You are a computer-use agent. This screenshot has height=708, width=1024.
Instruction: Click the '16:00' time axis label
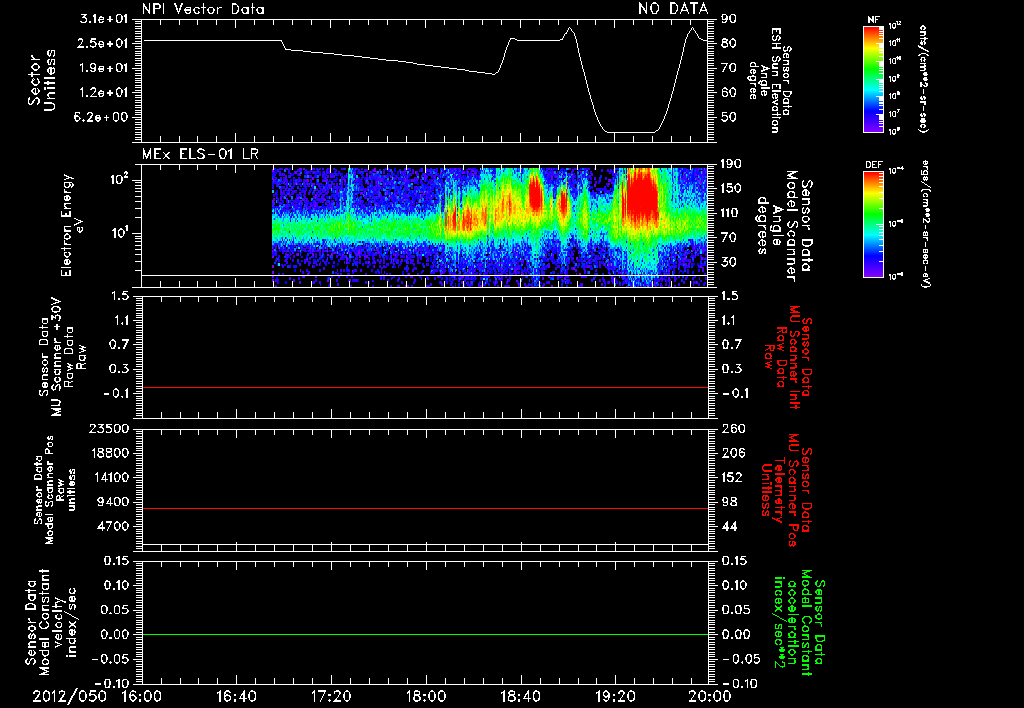pos(142,696)
